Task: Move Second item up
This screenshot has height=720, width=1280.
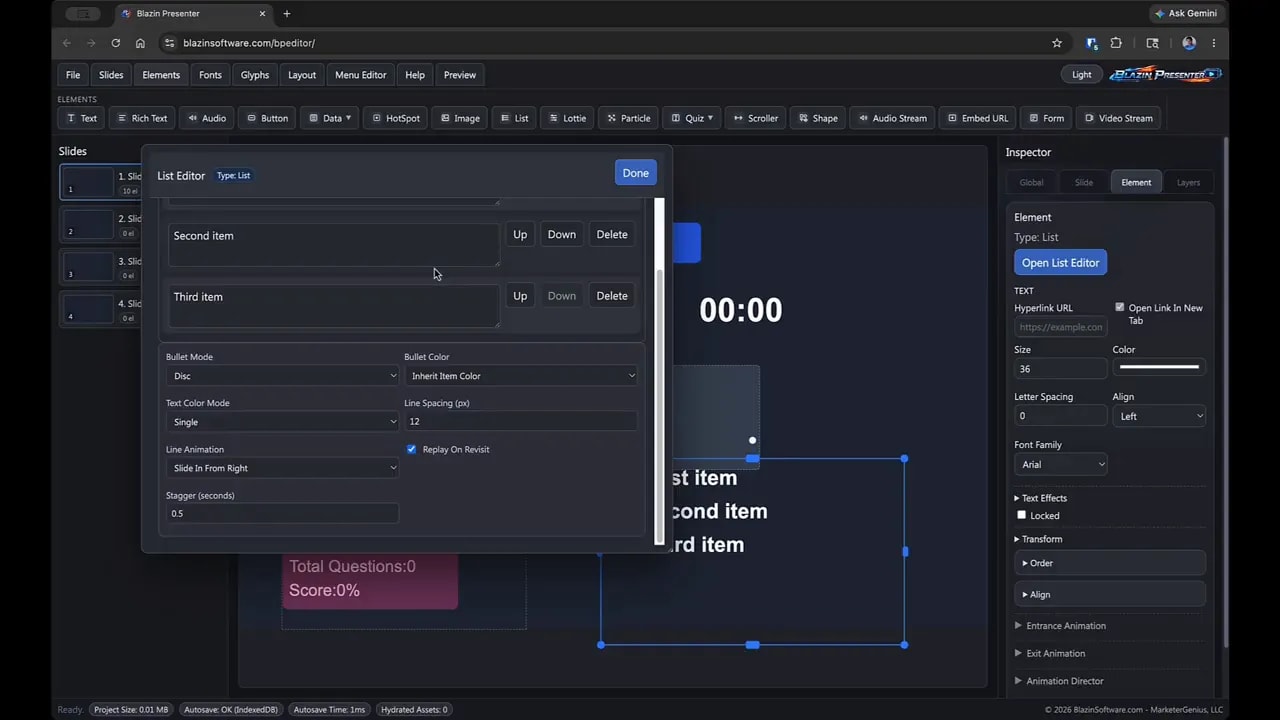Action: [520, 235]
